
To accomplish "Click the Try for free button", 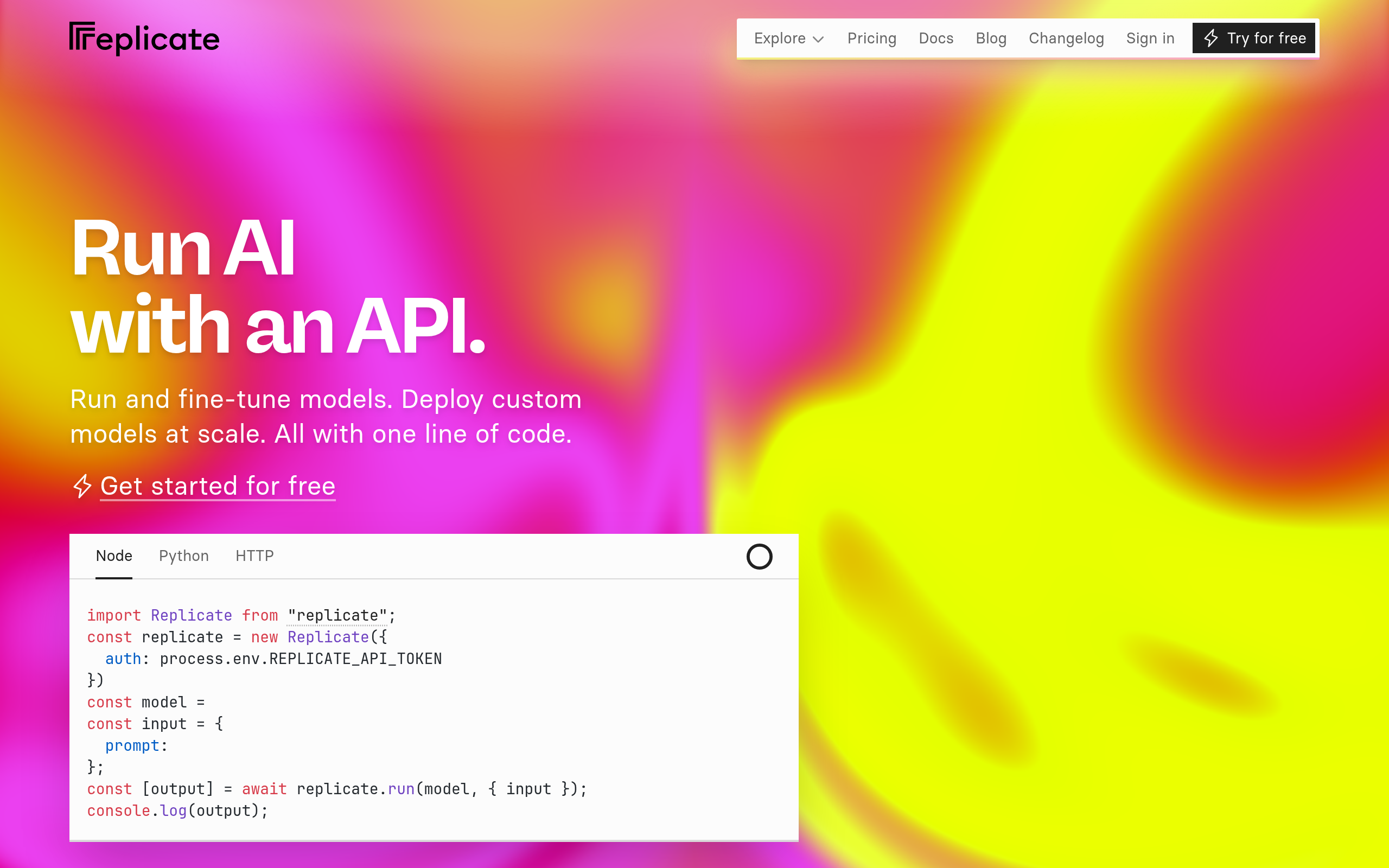I will tap(1253, 39).
